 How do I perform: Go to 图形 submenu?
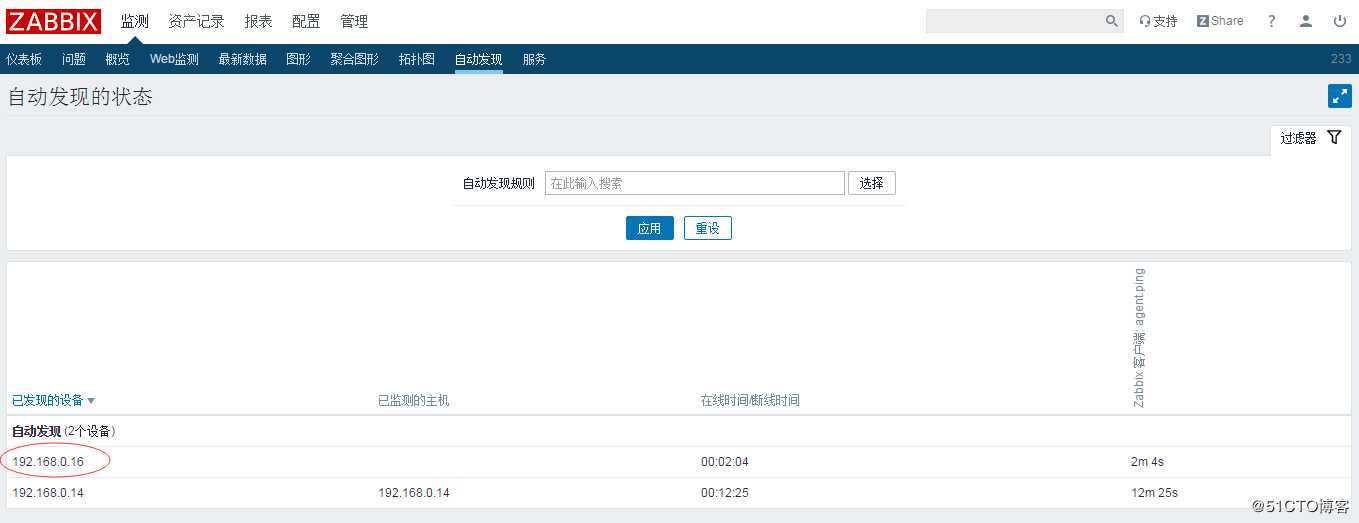click(x=298, y=59)
